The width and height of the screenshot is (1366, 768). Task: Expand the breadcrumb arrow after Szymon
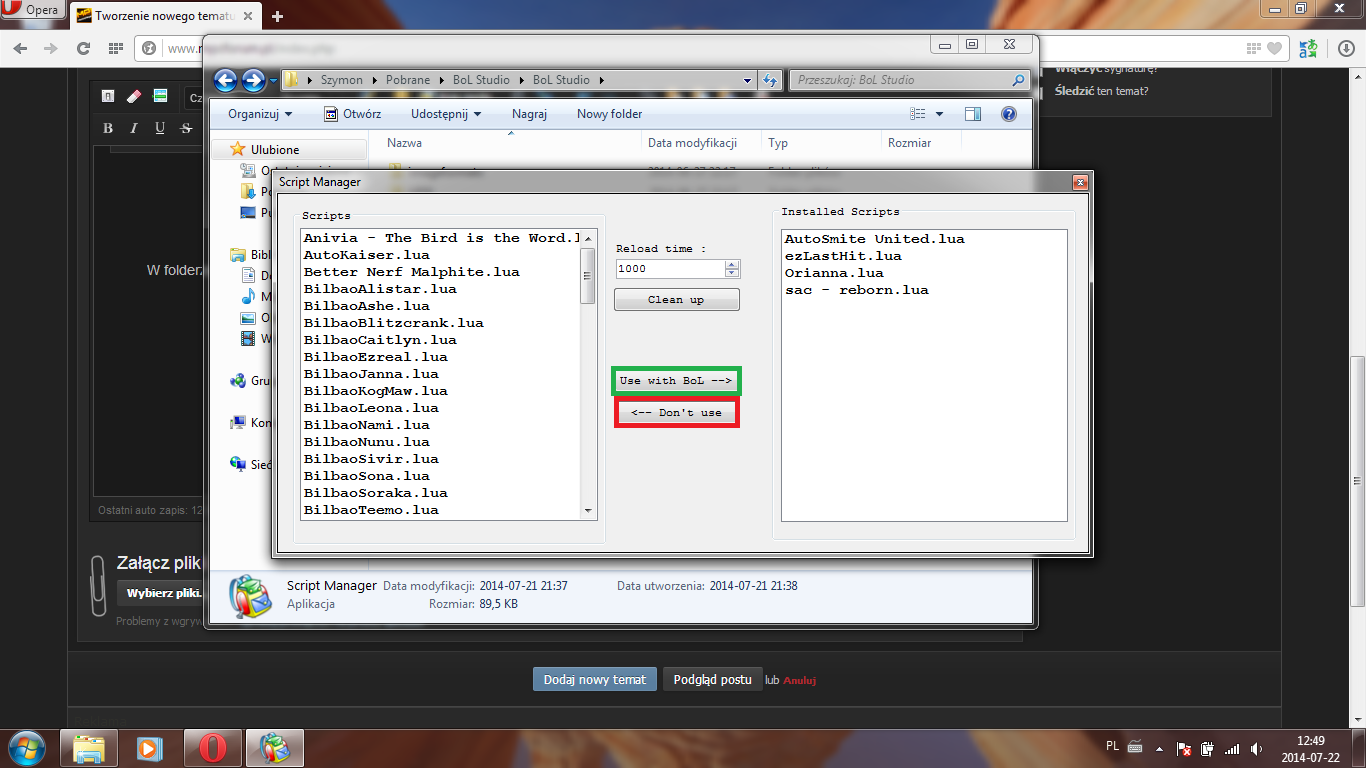point(373,80)
